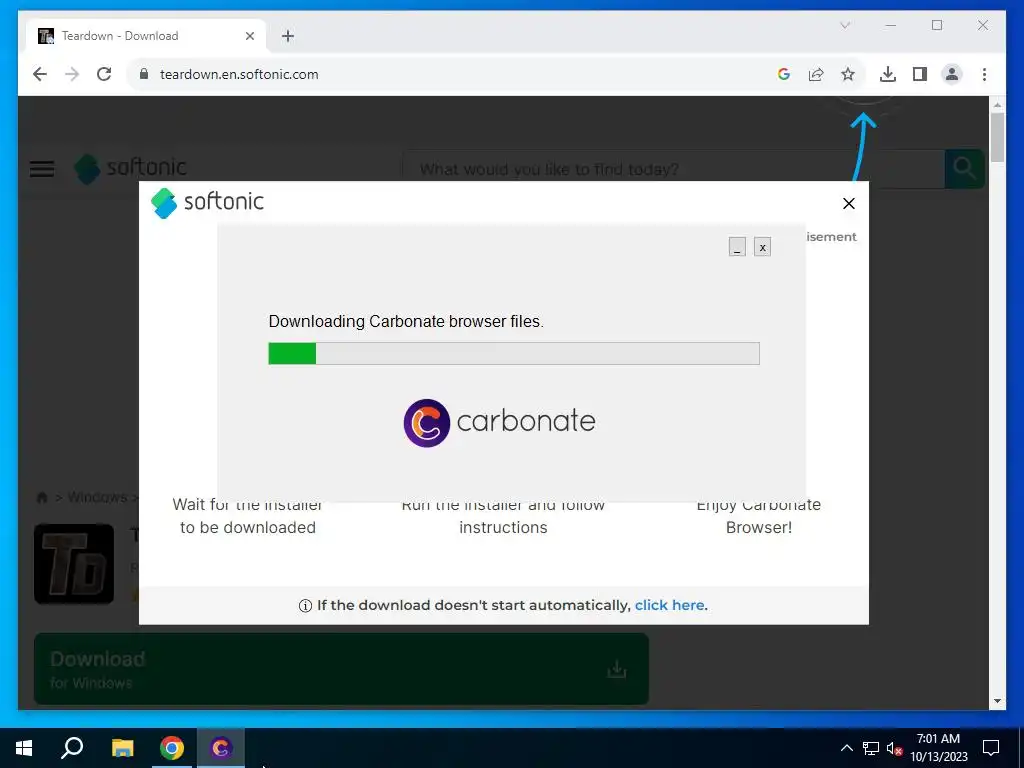The width and height of the screenshot is (1024, 768).
Task: Click the Windows breadcrumb link
Action: point(97,498)
